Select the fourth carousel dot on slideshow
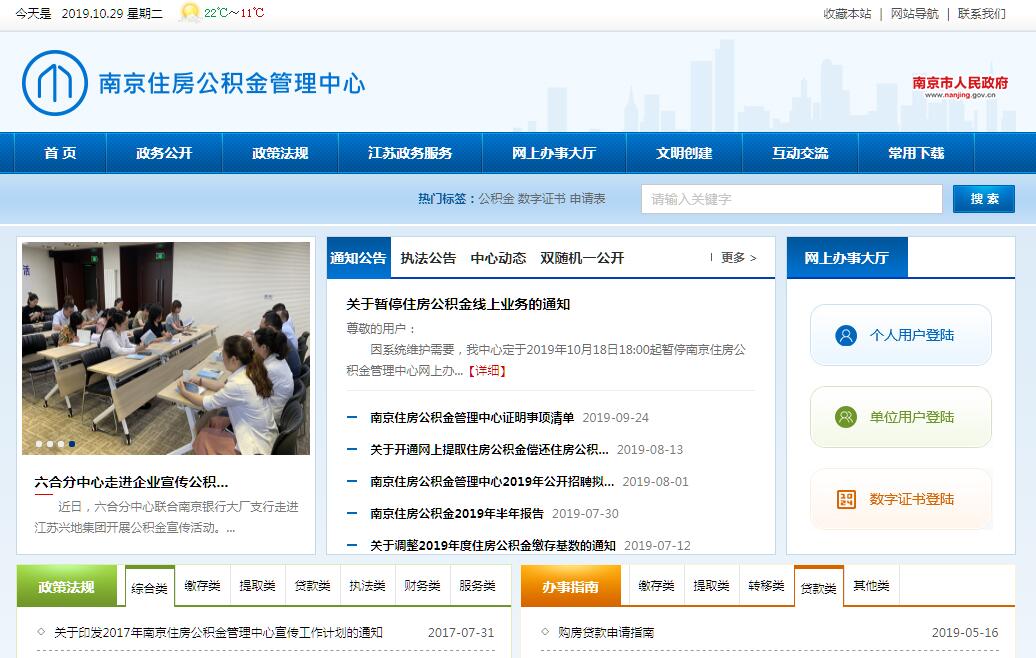 (x=72, y=443)
